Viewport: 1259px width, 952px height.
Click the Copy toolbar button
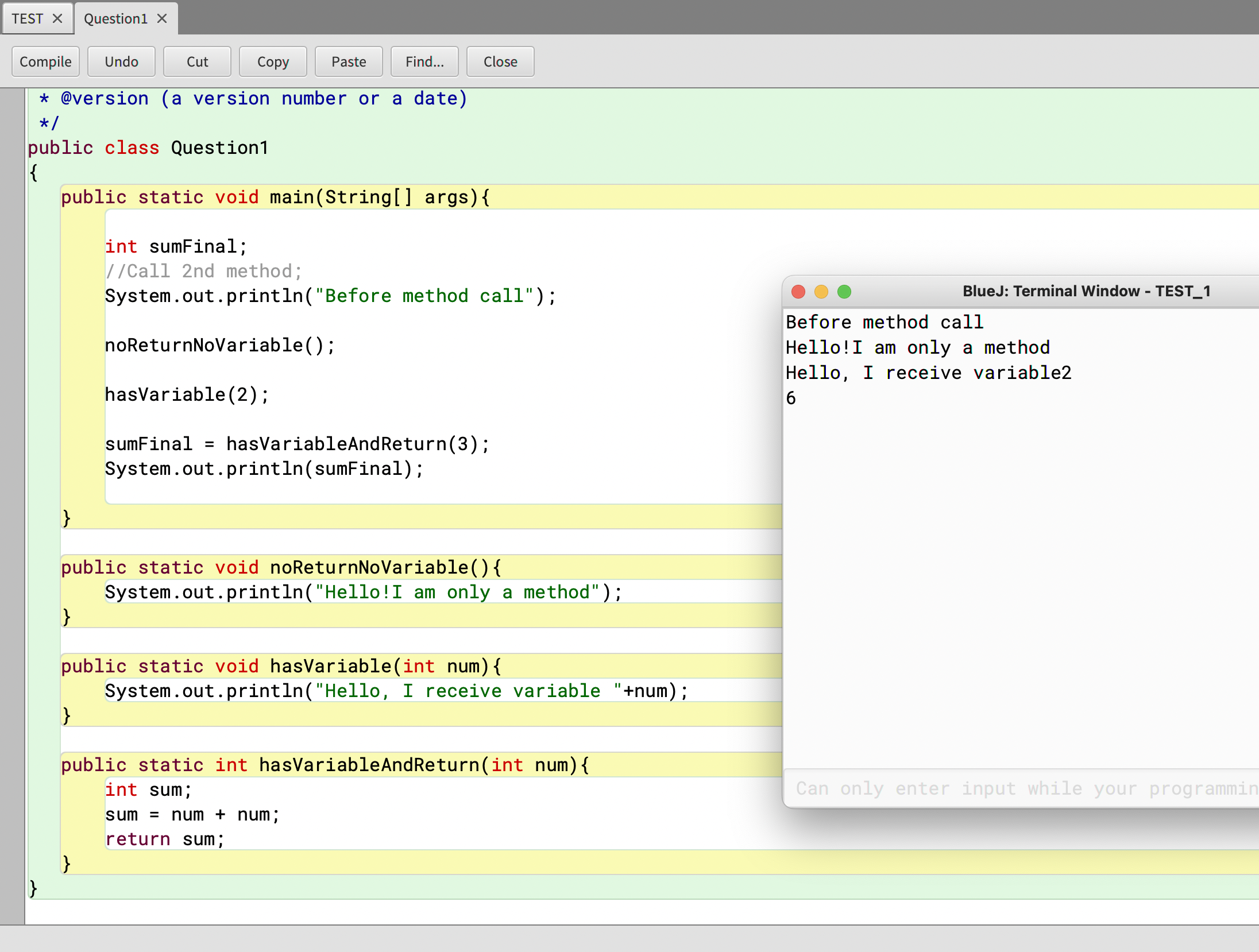tap(273, 61)
